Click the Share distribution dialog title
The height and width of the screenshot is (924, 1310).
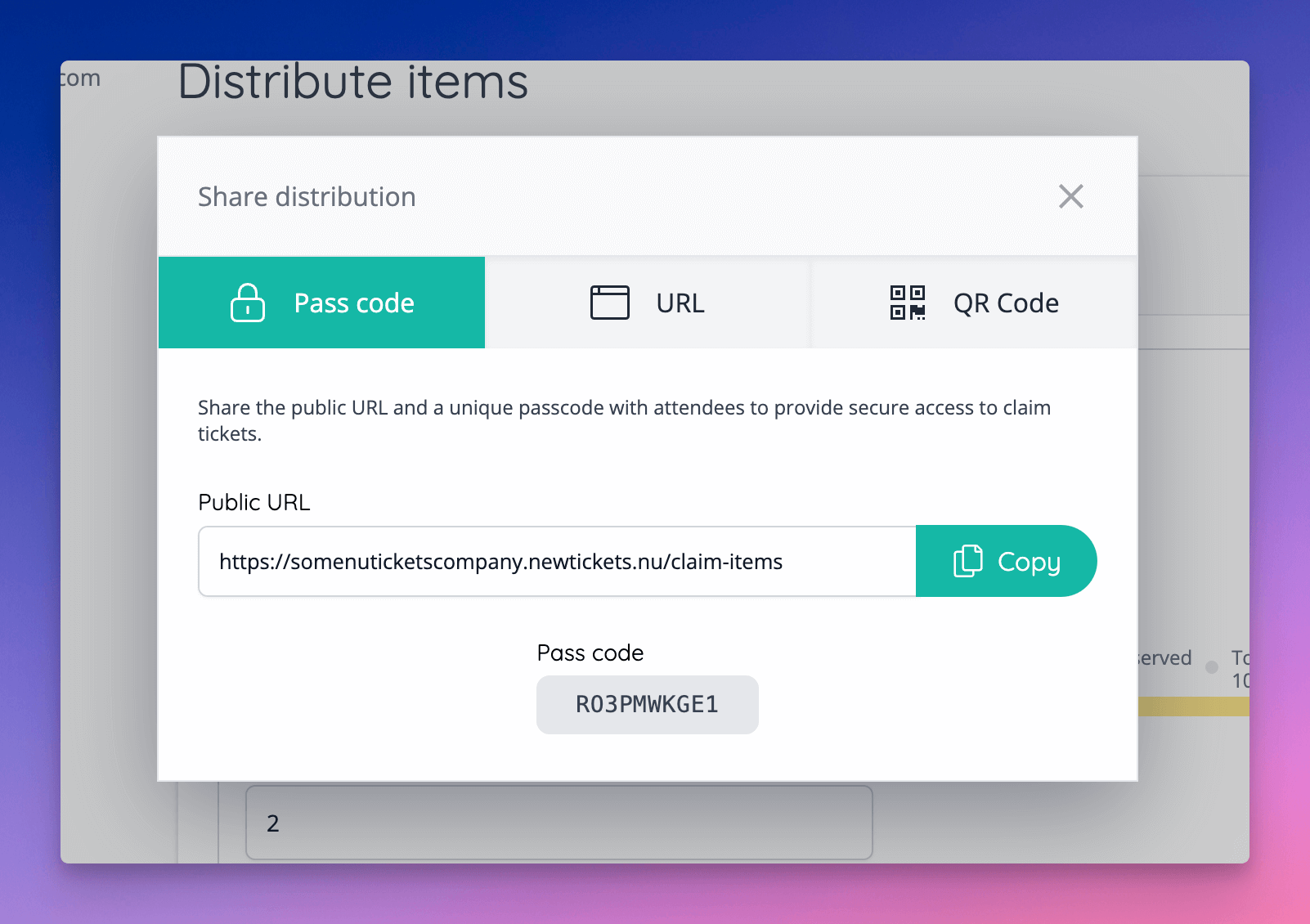click(x=306, y=196)
